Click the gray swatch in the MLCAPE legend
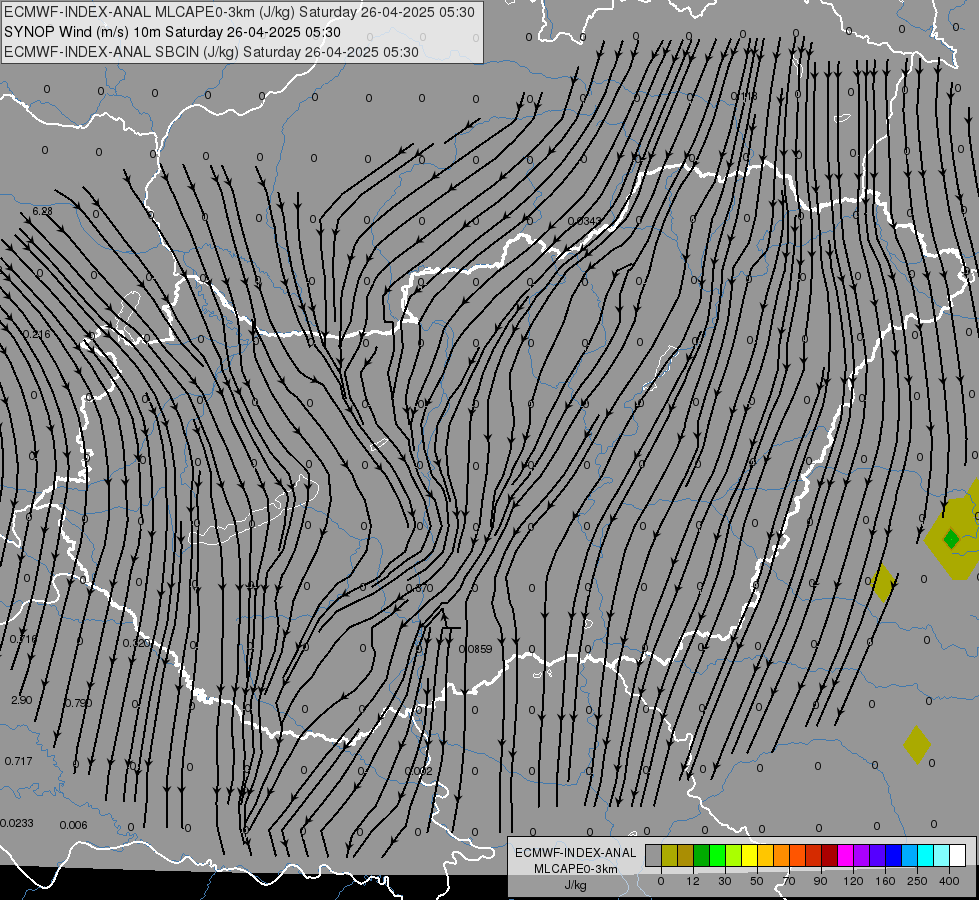Screen dimensions: 979x900 tap(654, 855)
